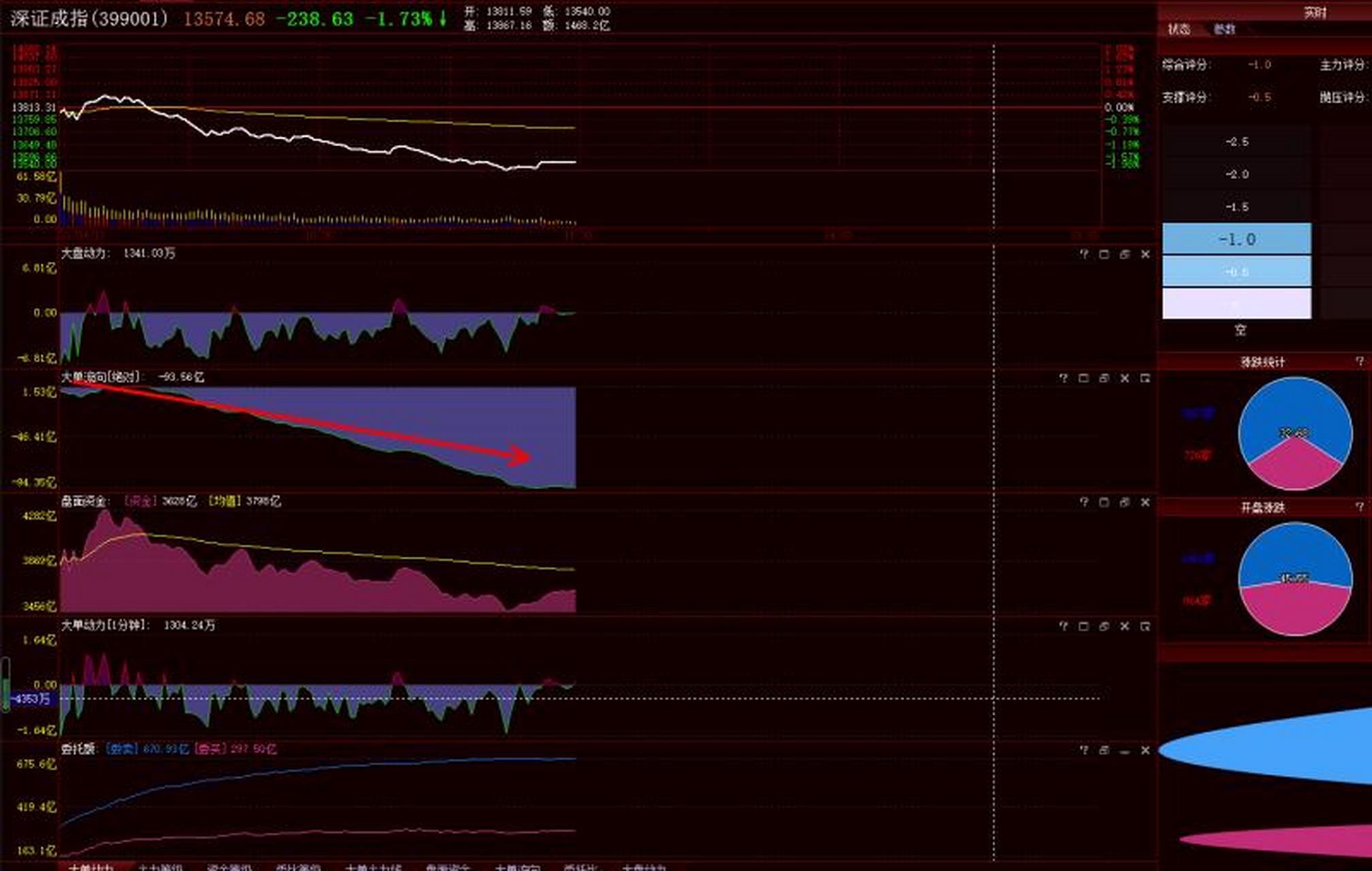Open help for the 委托额 panel

[x=1083, y=750]
